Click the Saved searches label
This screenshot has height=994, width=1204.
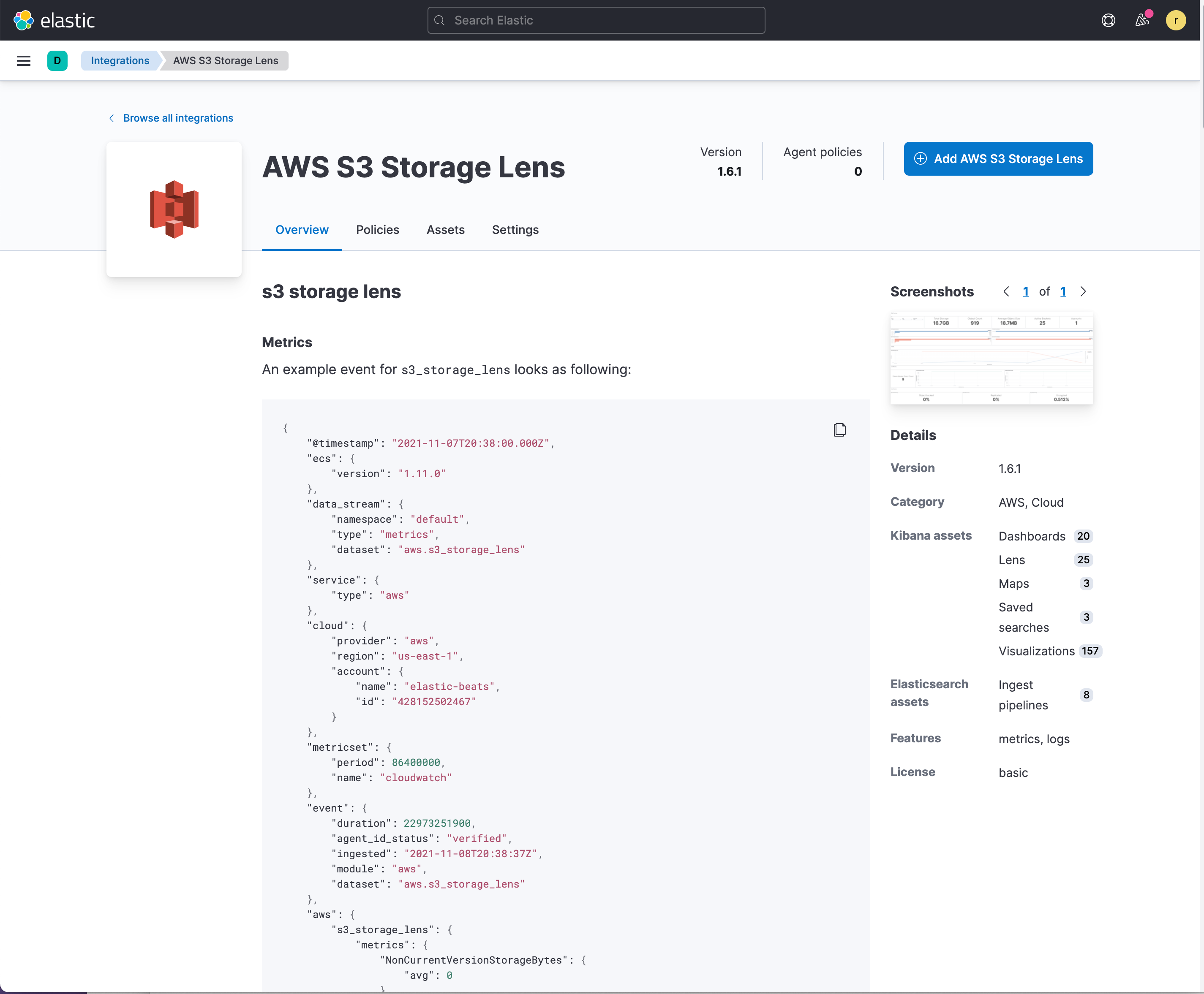[x=1024, y=617]
